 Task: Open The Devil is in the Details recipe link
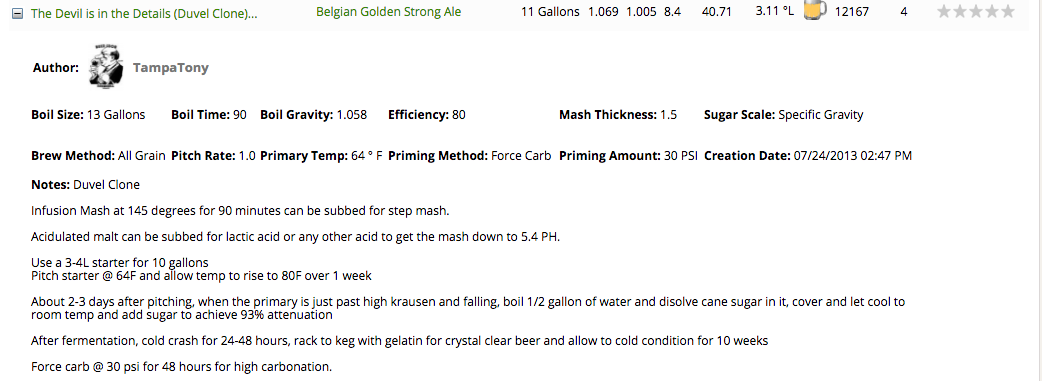click(x=144, y=13)
